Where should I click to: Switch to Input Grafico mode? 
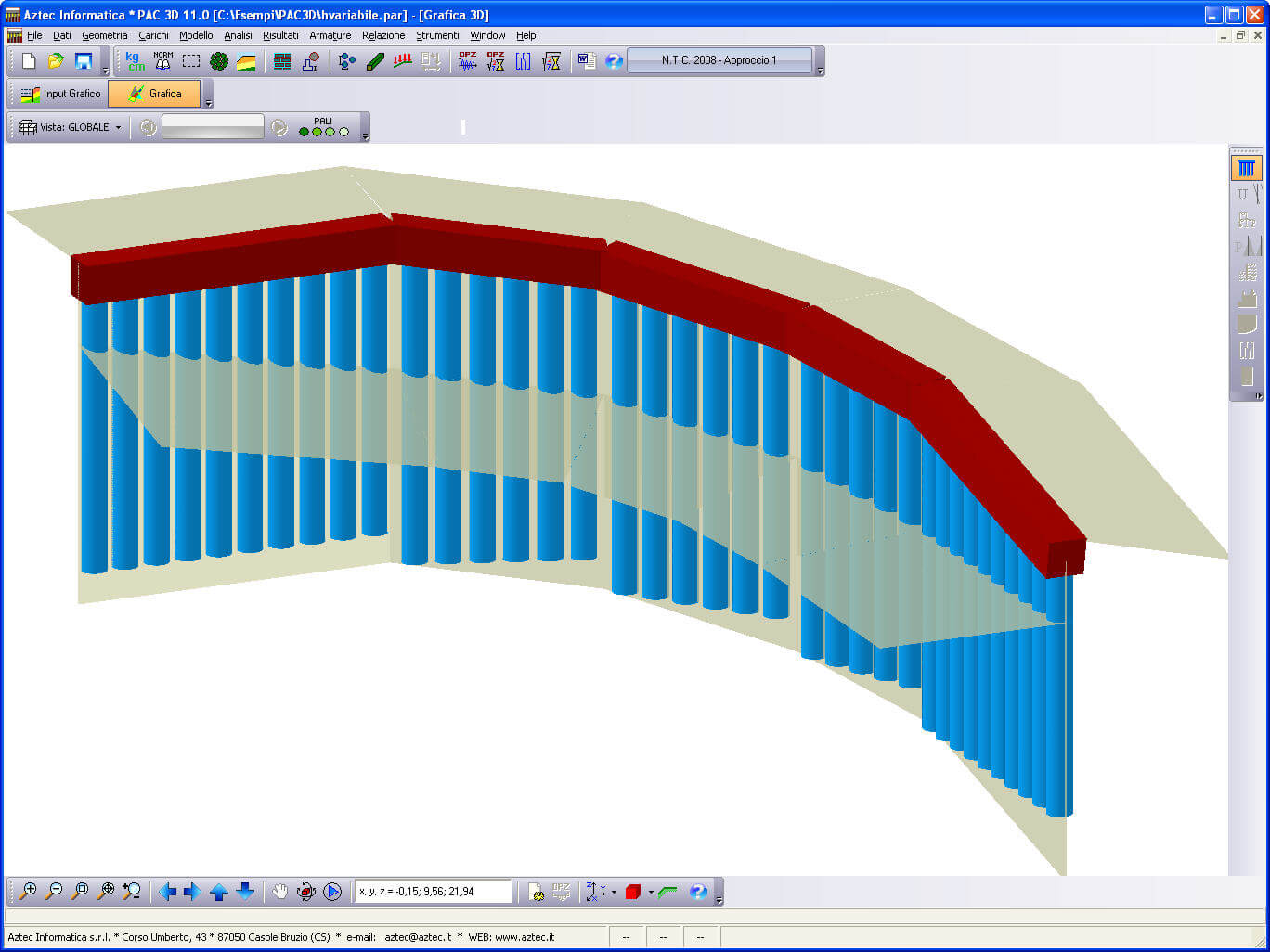(60, 94)
